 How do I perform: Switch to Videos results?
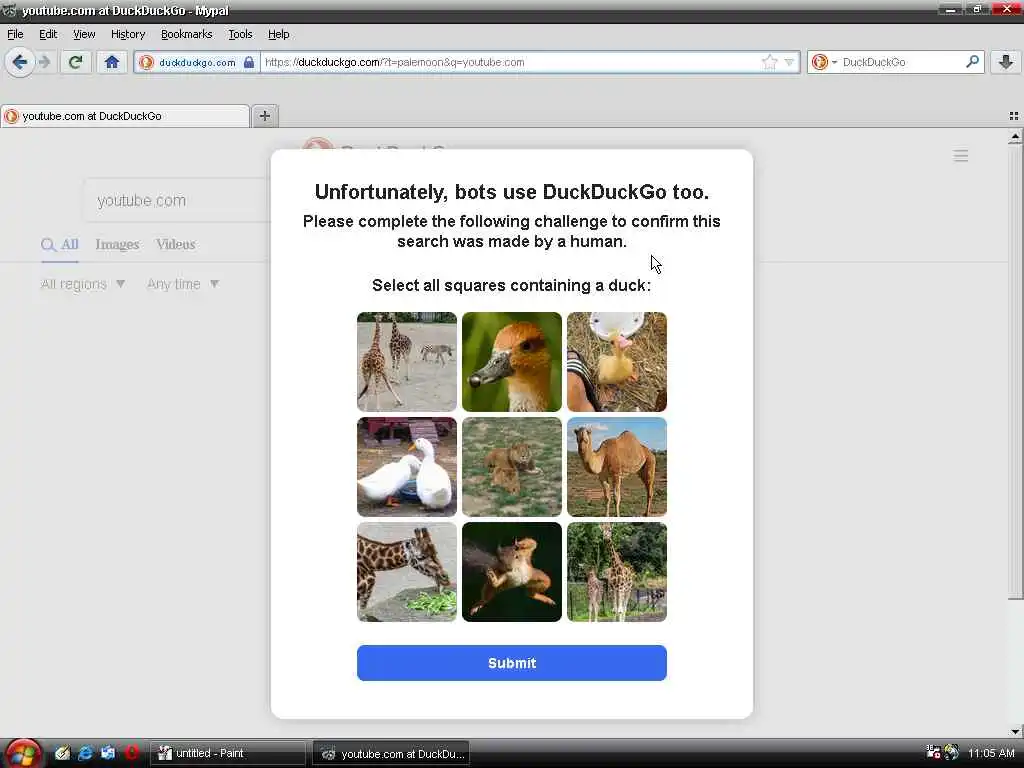point(175,245)
